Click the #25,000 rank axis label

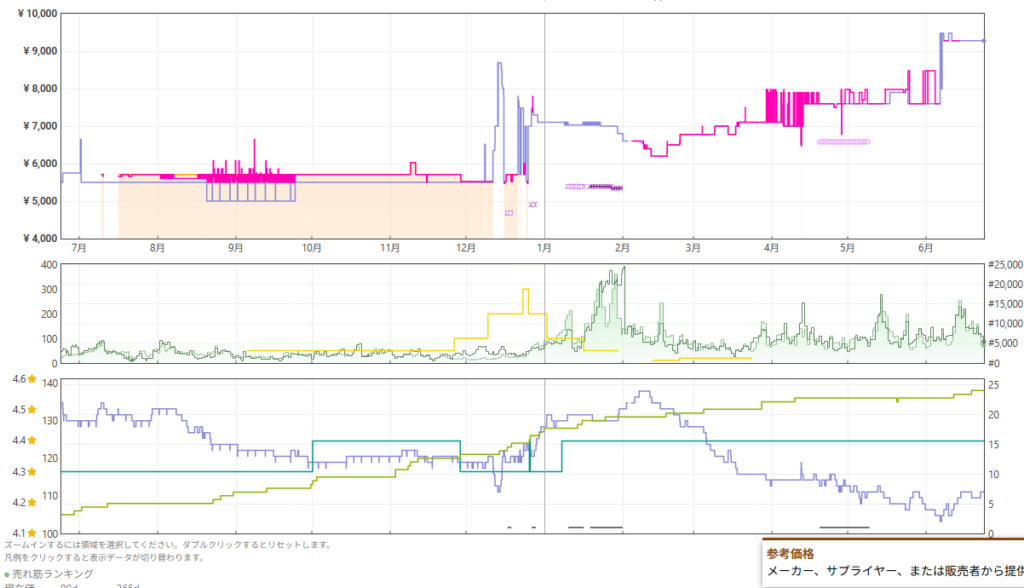1005,265
